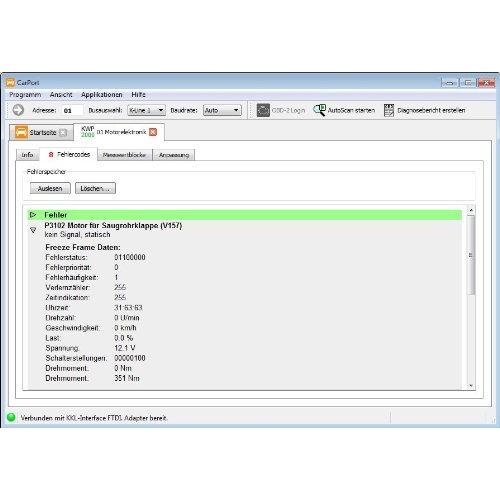Click the Adresse input field

click(72, 110)
